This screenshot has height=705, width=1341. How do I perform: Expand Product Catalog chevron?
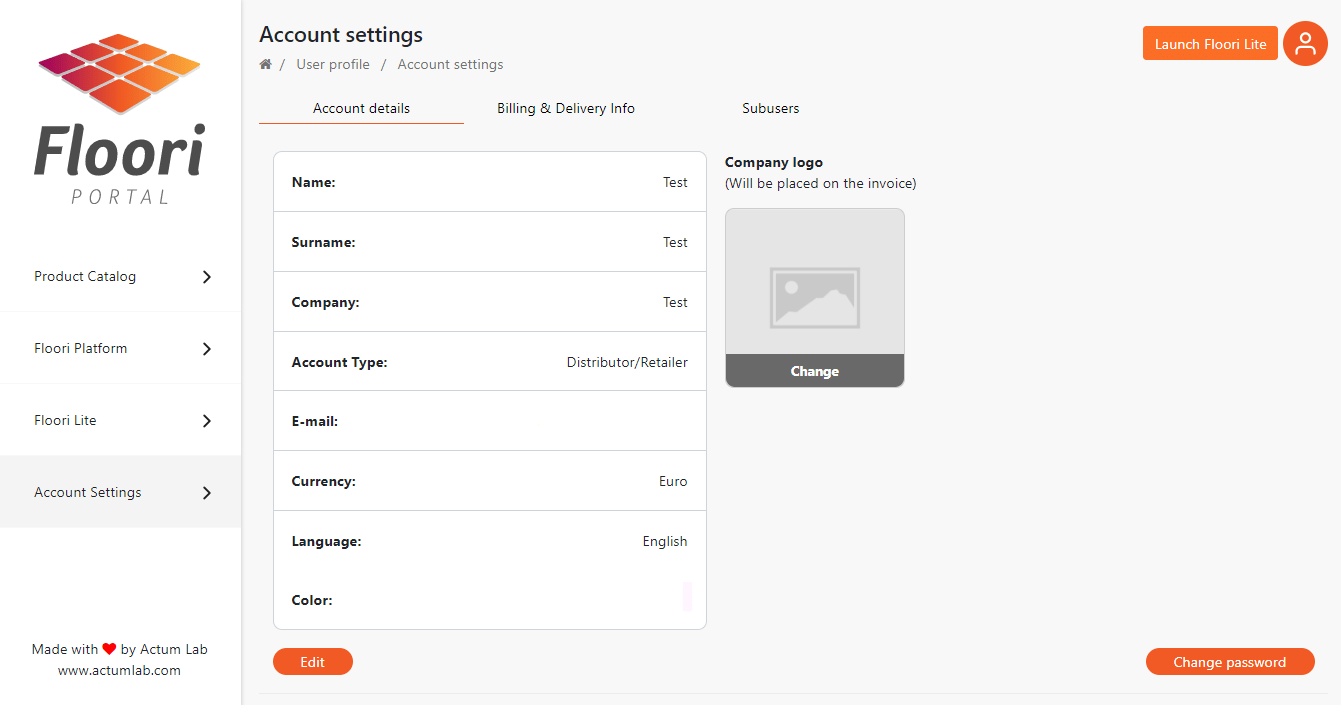[x=207, y=277]
